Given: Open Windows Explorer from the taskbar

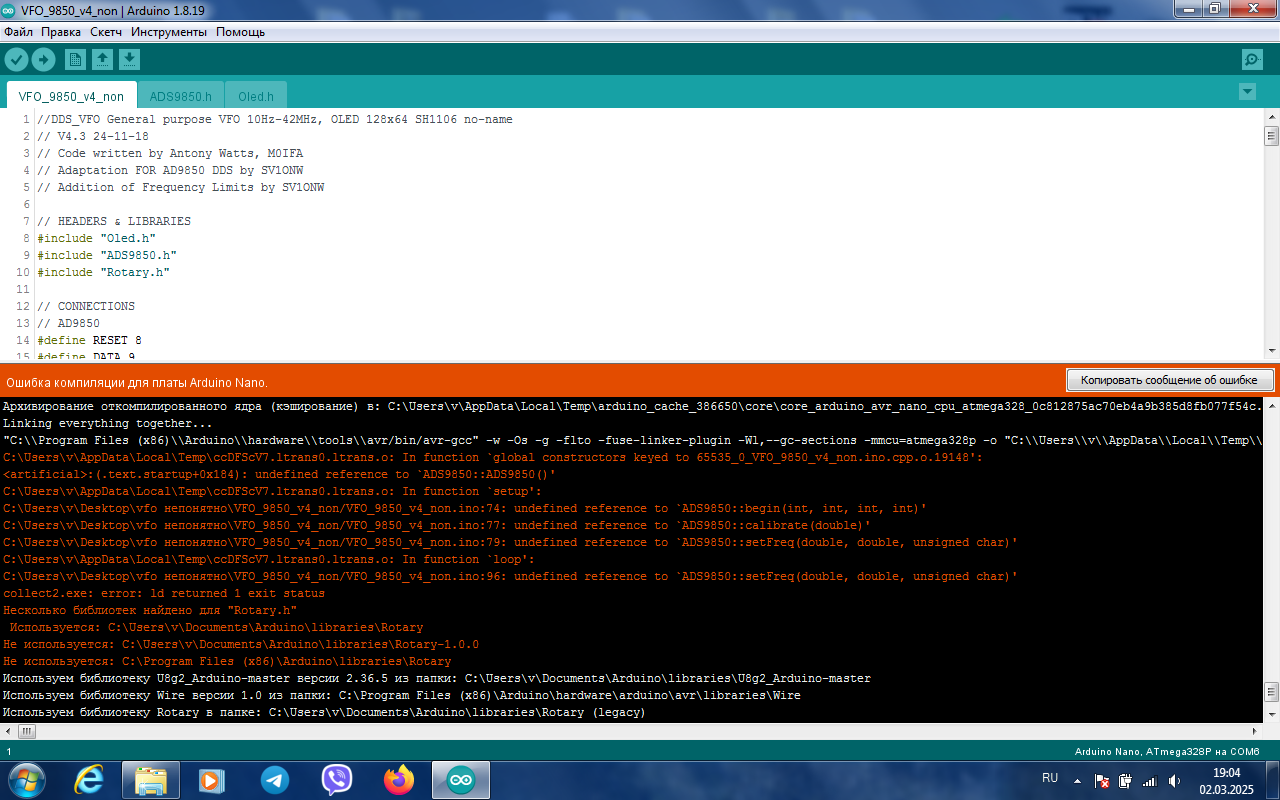Looking at the screenshot, I should point(151,780).
